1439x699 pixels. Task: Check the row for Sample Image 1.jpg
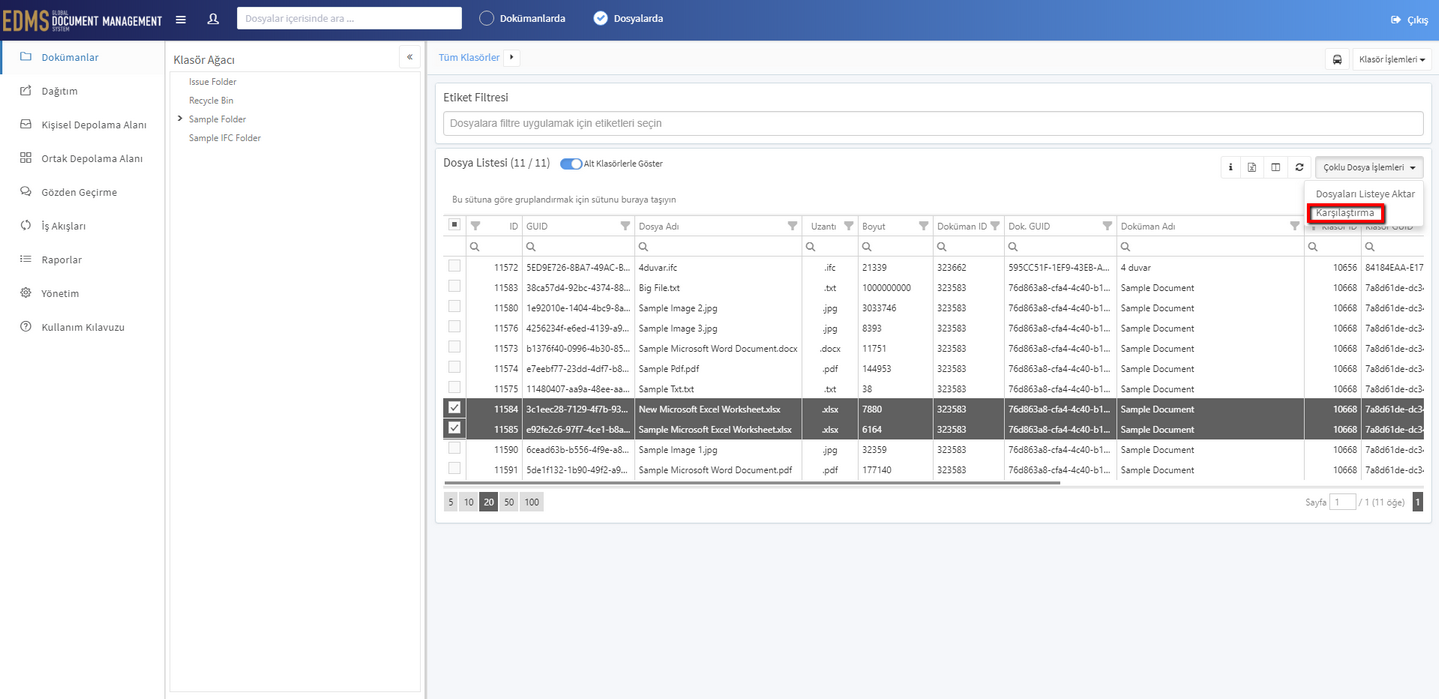(x=455, y=448)
